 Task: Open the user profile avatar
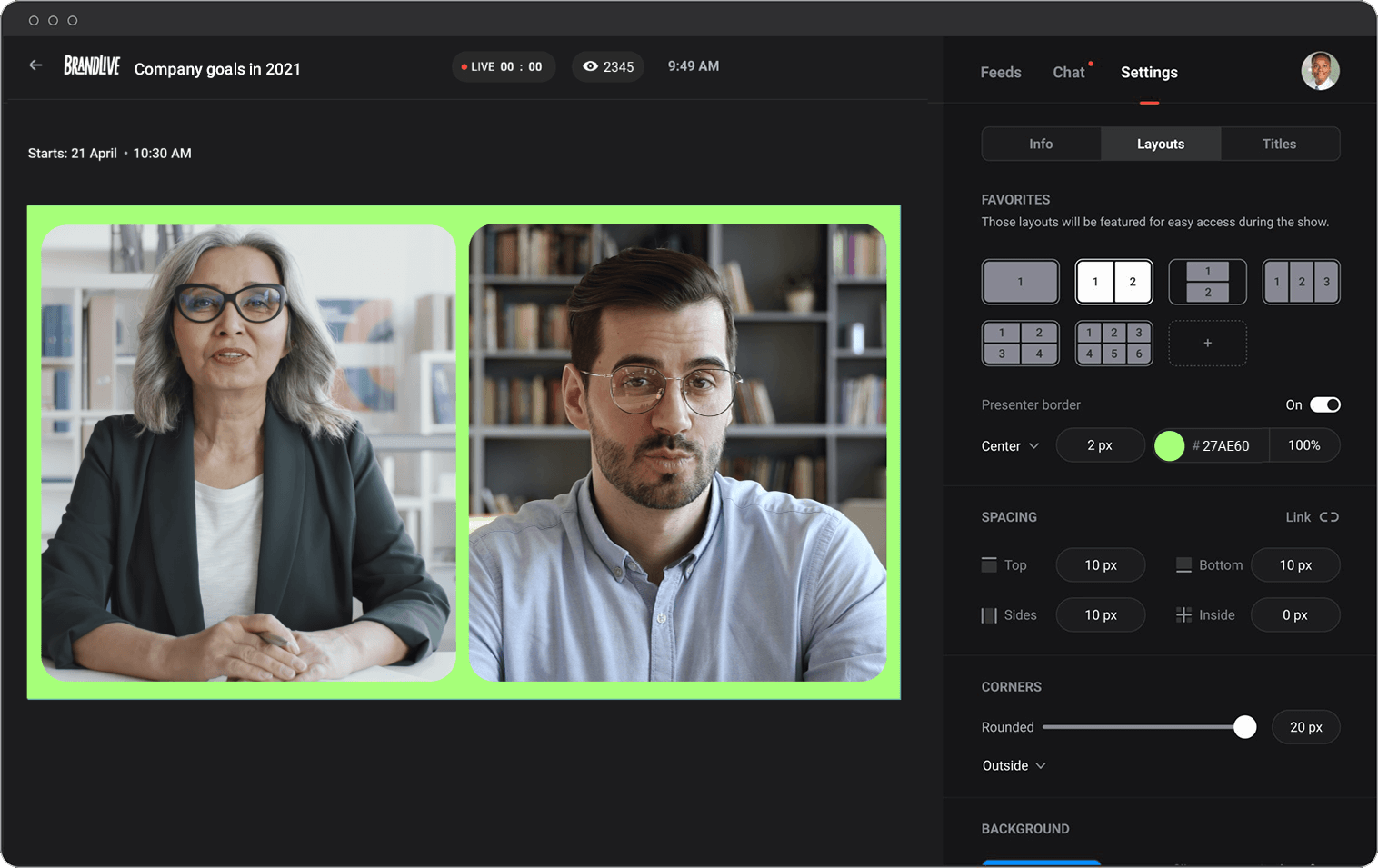[1320, 70]
